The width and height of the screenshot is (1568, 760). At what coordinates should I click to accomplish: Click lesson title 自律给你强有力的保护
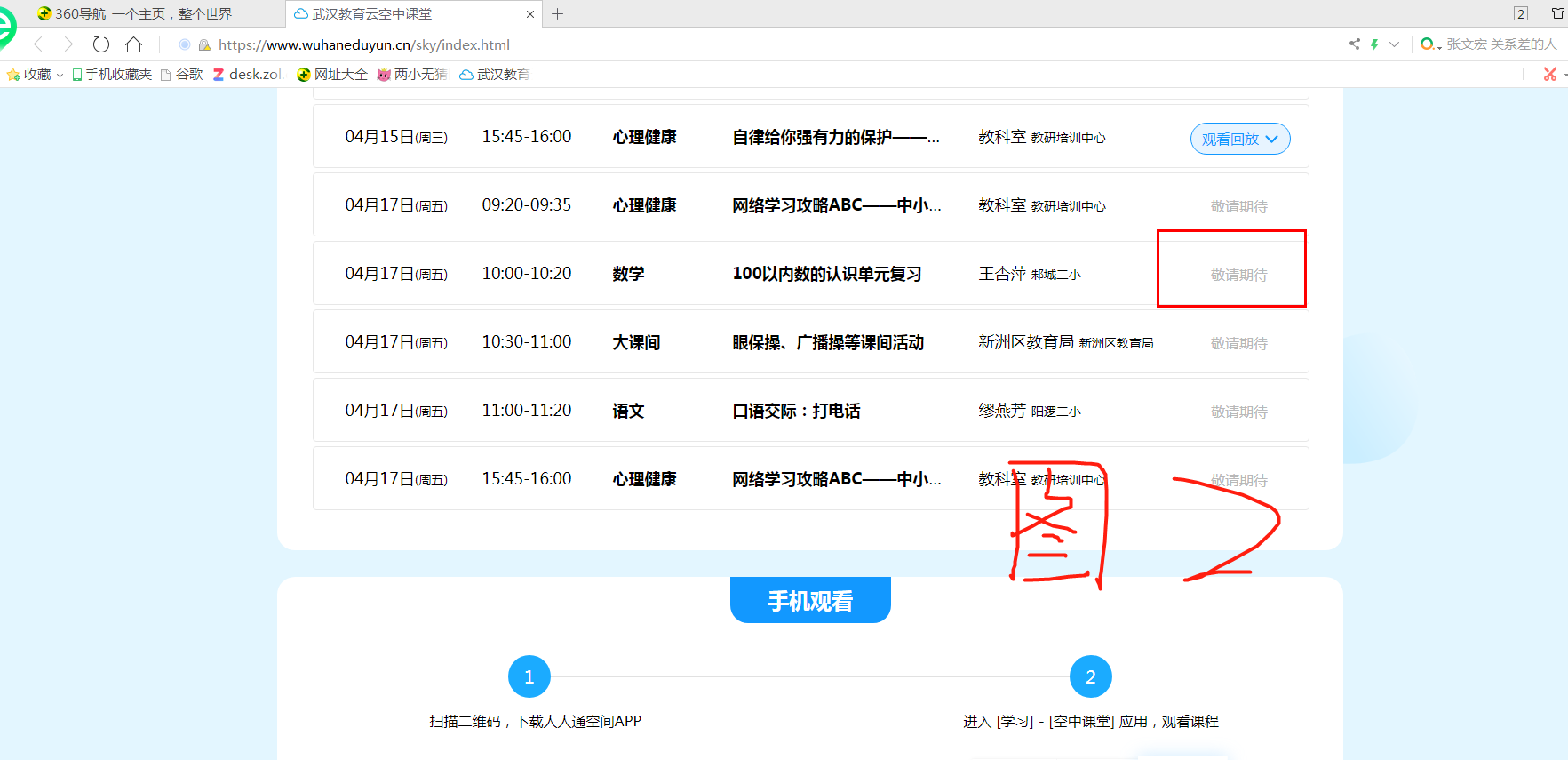(836, 137)
